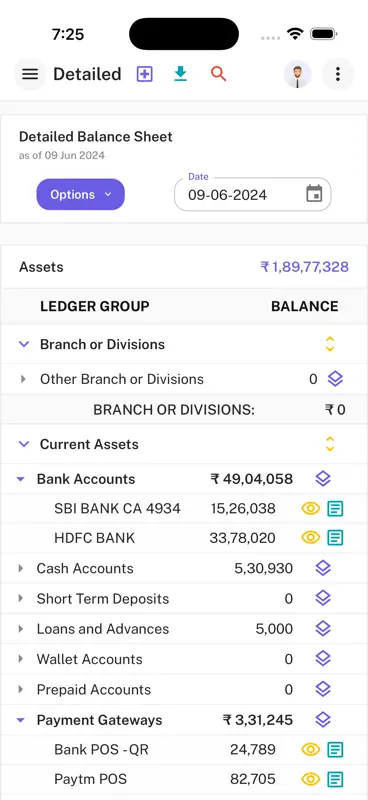Click the layers icon beside Bank Accounts
This screenshot has width=368, height=800.
[x=323, y=479]
